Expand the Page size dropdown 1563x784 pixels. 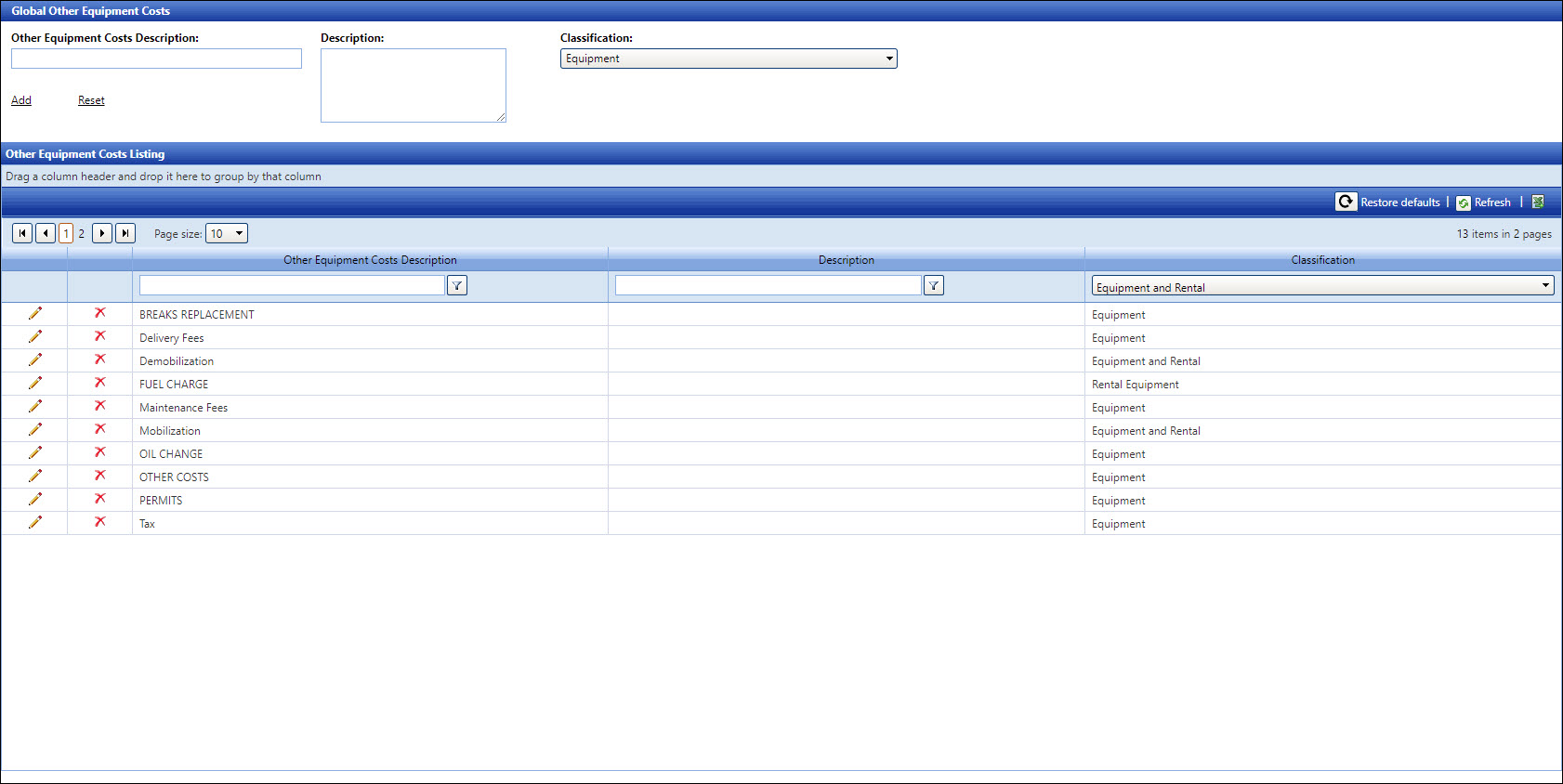pyautogui.click(x=227, y=234)
